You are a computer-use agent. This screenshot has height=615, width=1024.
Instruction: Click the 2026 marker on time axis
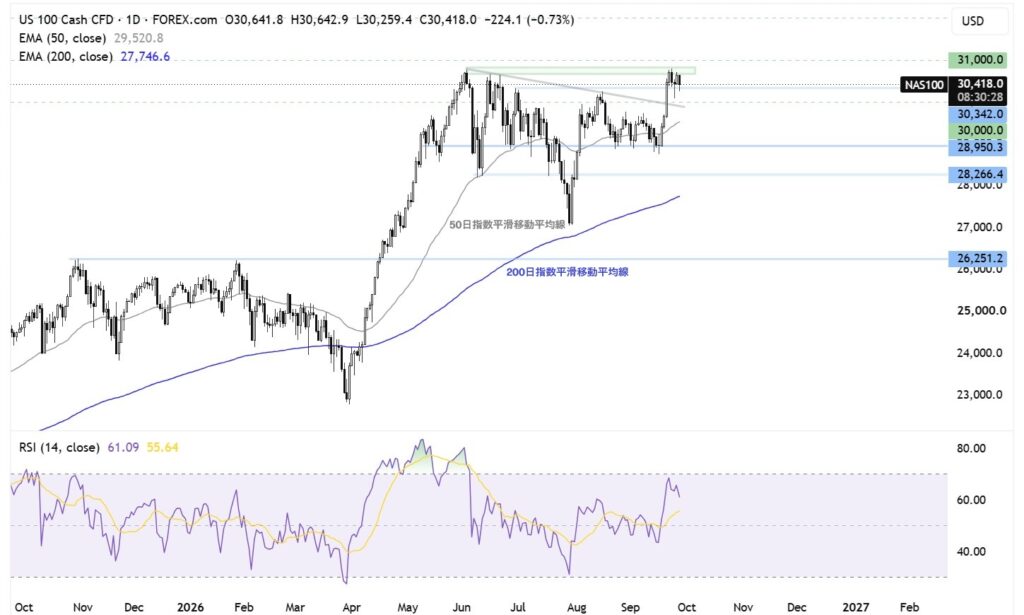coord(190,607)
